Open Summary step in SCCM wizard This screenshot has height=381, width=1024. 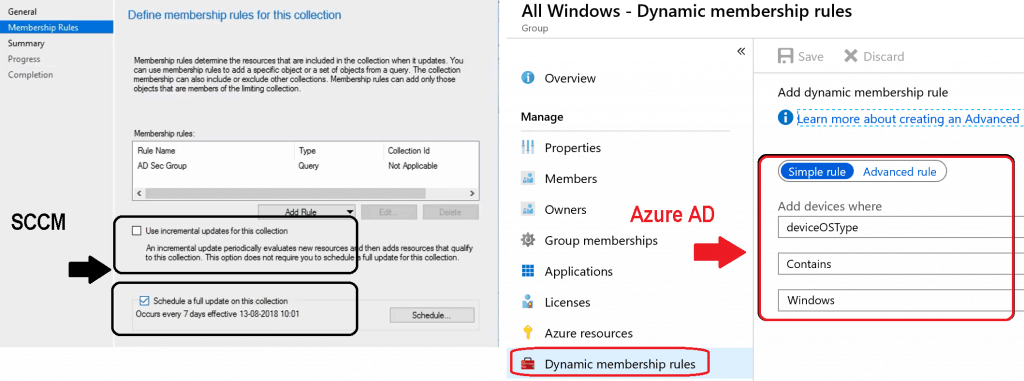click(26, 43)
